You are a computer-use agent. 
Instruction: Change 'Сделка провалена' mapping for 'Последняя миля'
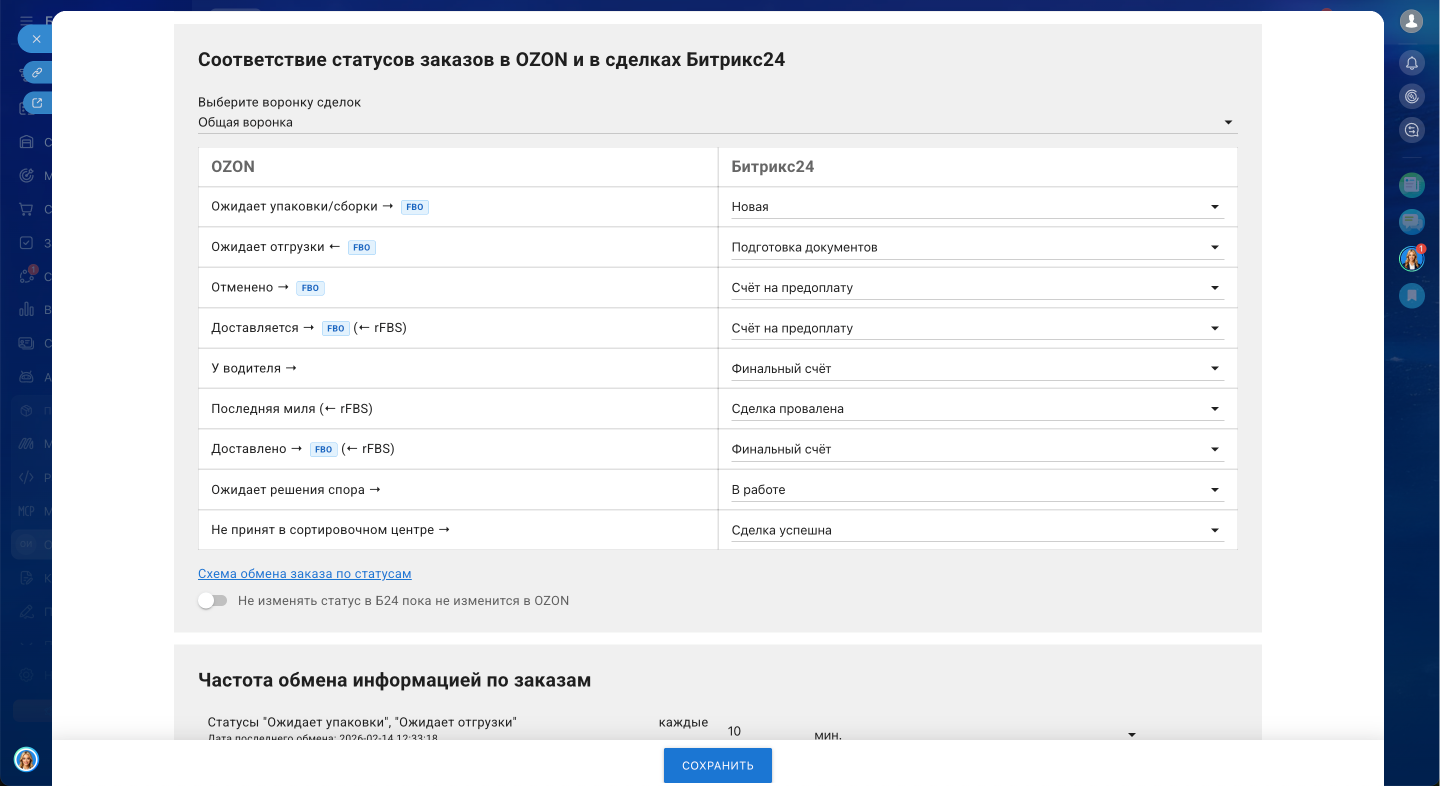tap(976, 409)
